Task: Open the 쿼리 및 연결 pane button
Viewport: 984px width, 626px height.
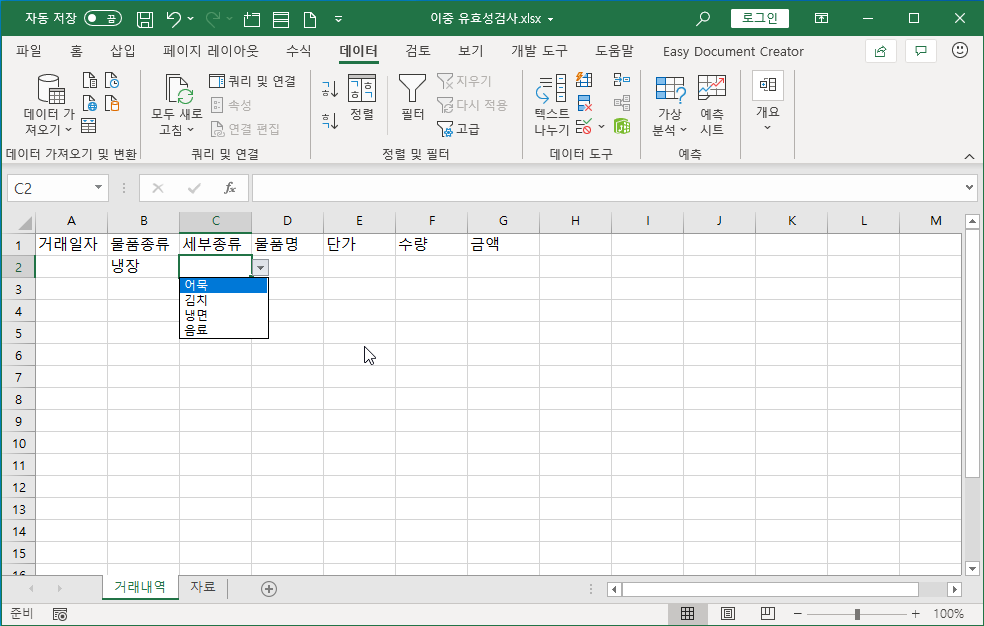Action: [x=252, y=81]
